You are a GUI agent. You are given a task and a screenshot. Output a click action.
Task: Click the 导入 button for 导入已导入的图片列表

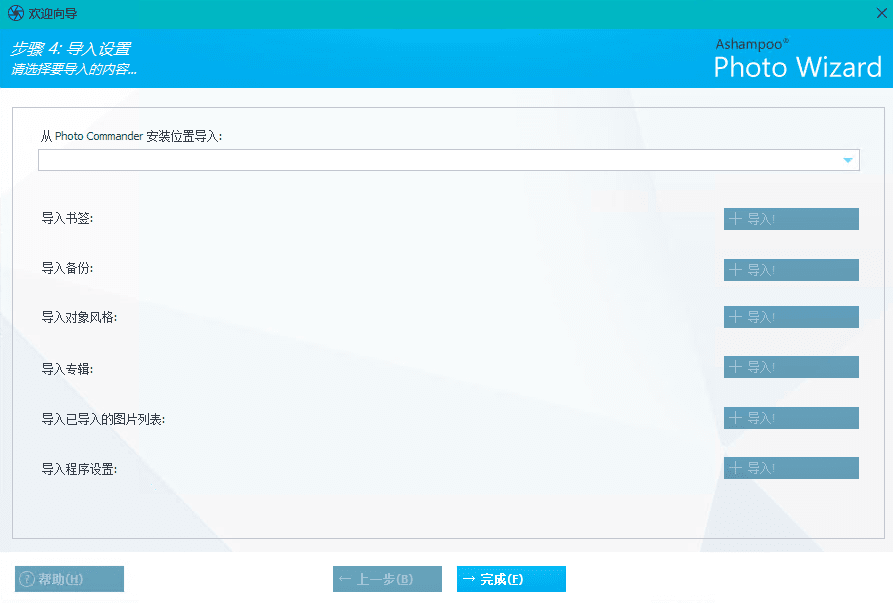(791, 418)
